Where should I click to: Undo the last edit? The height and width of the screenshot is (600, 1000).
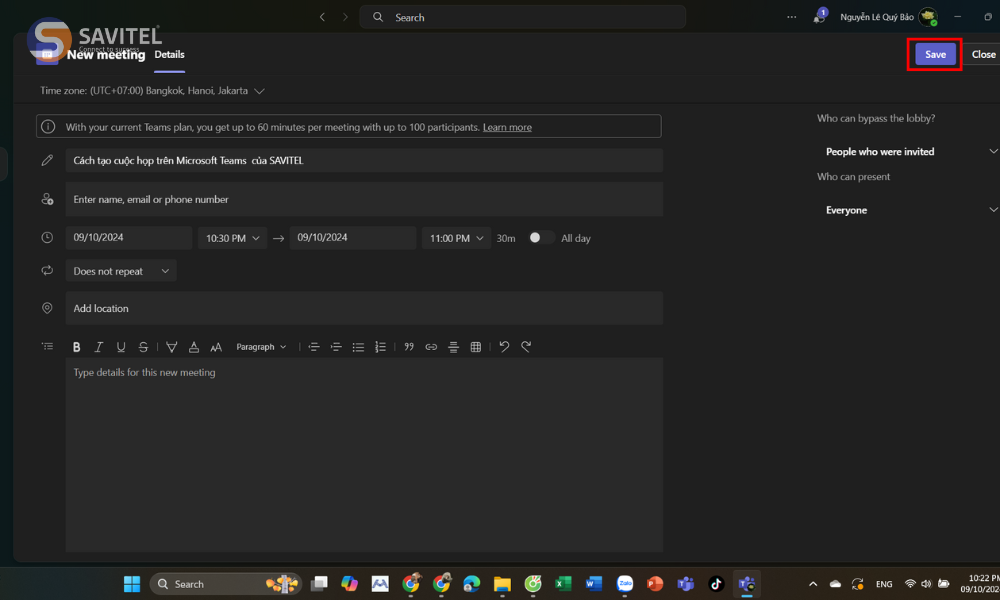pyautogui.click(x=504, y=346)
